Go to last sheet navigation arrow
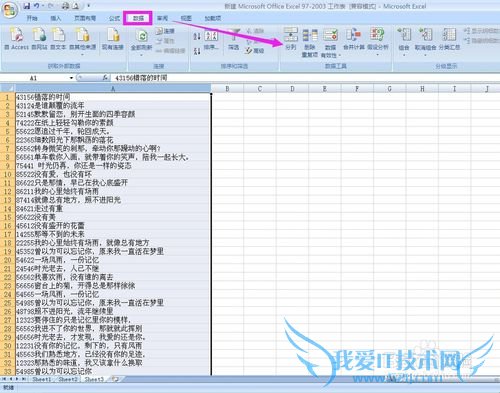This screenshot has height=393, width=500. click(x=24, y=379)
